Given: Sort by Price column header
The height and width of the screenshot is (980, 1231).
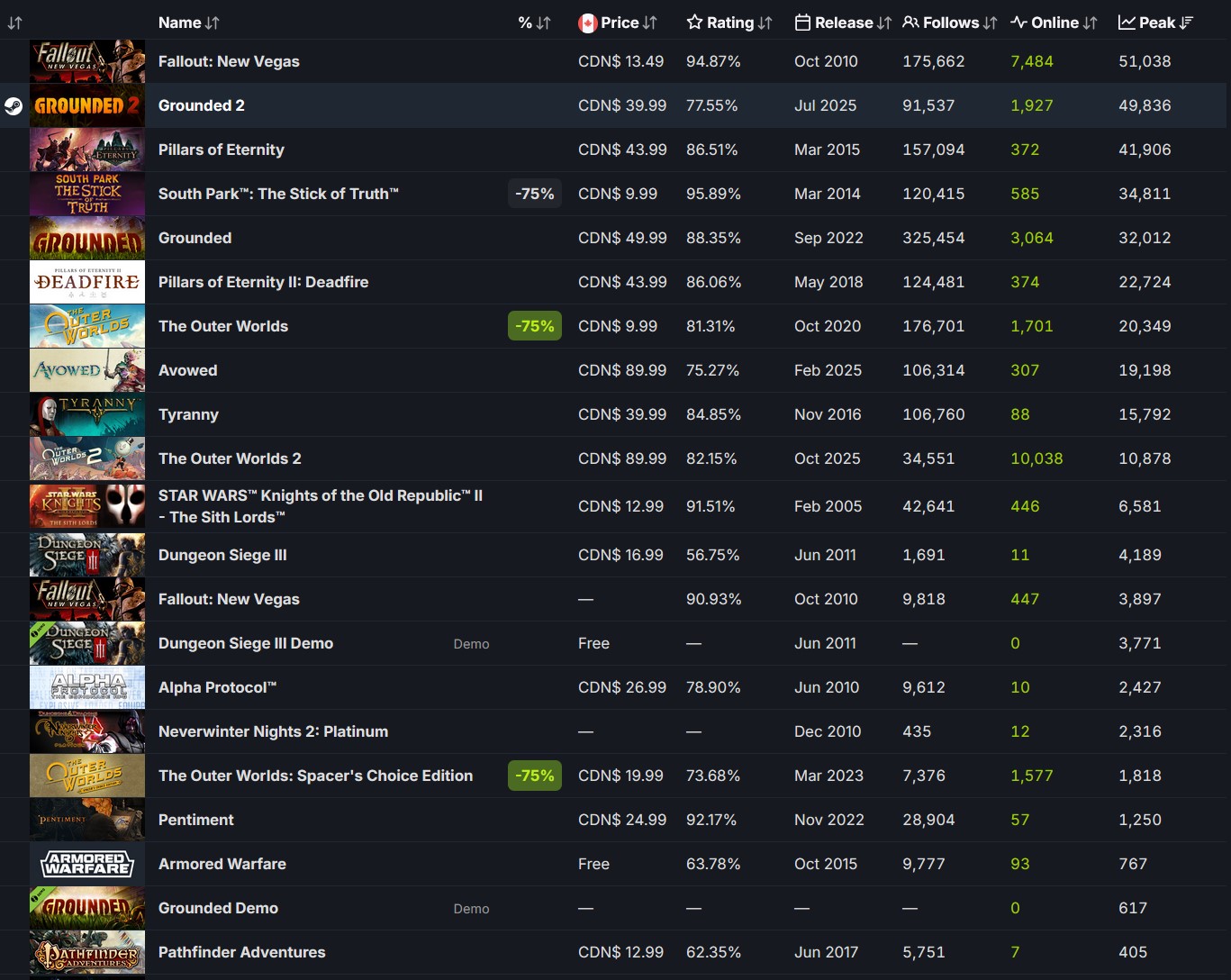Looking at the screenshot, I should [x=618, y=23].
